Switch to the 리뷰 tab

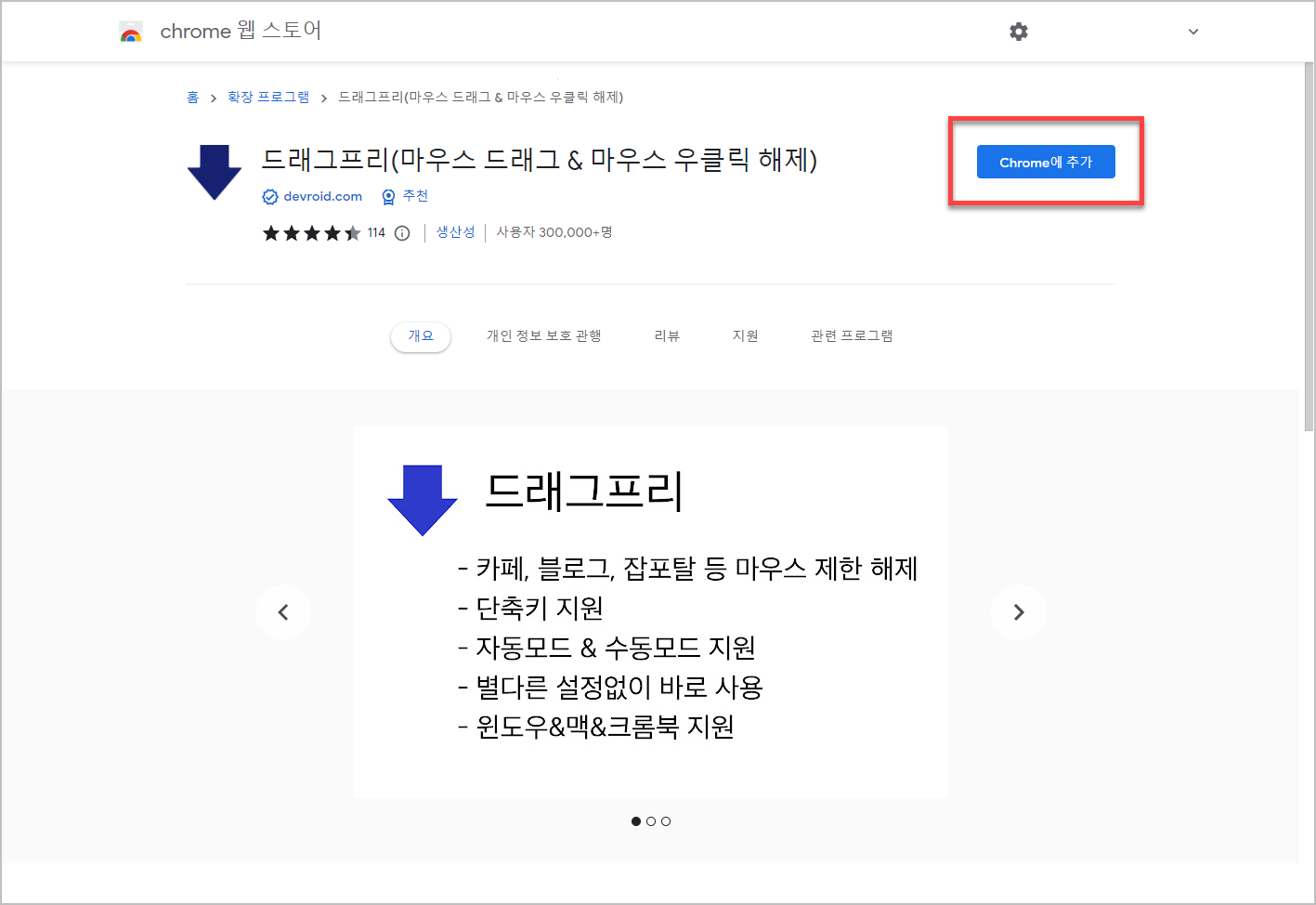point(665,335)
